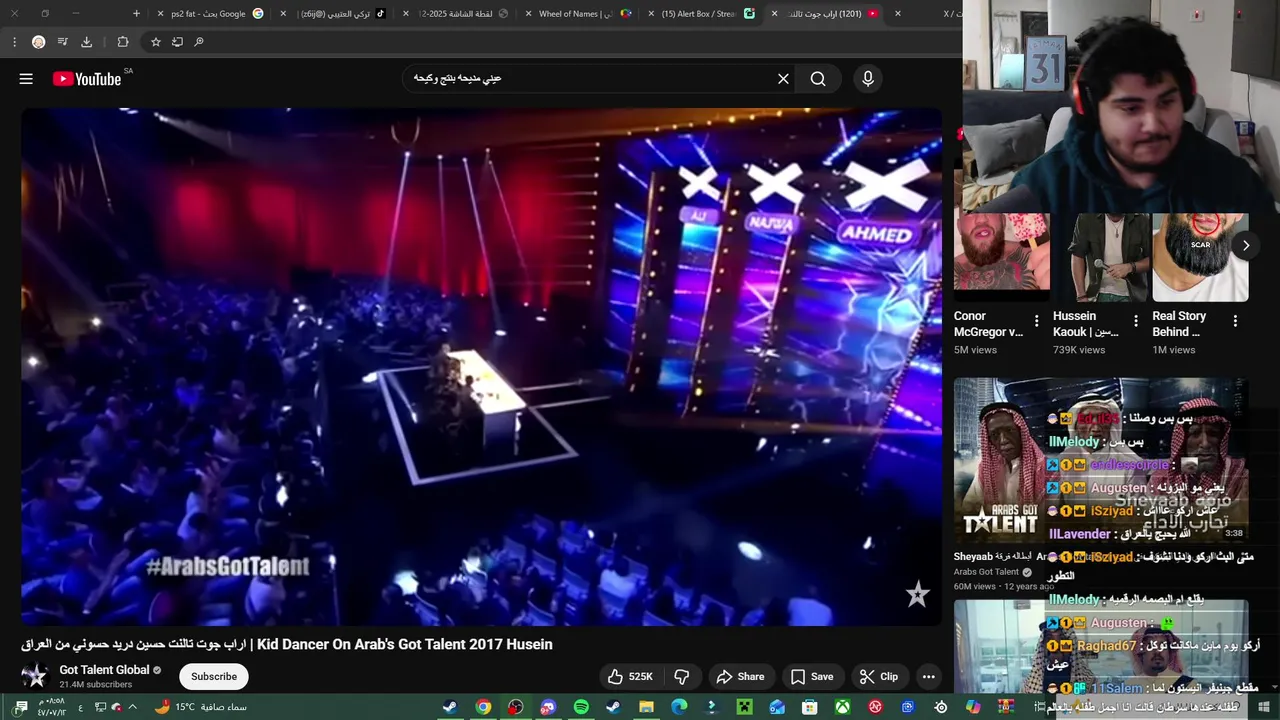This screenshot has height=720, width=1280.
Task: Click the video title text
Action: [287, 645]
